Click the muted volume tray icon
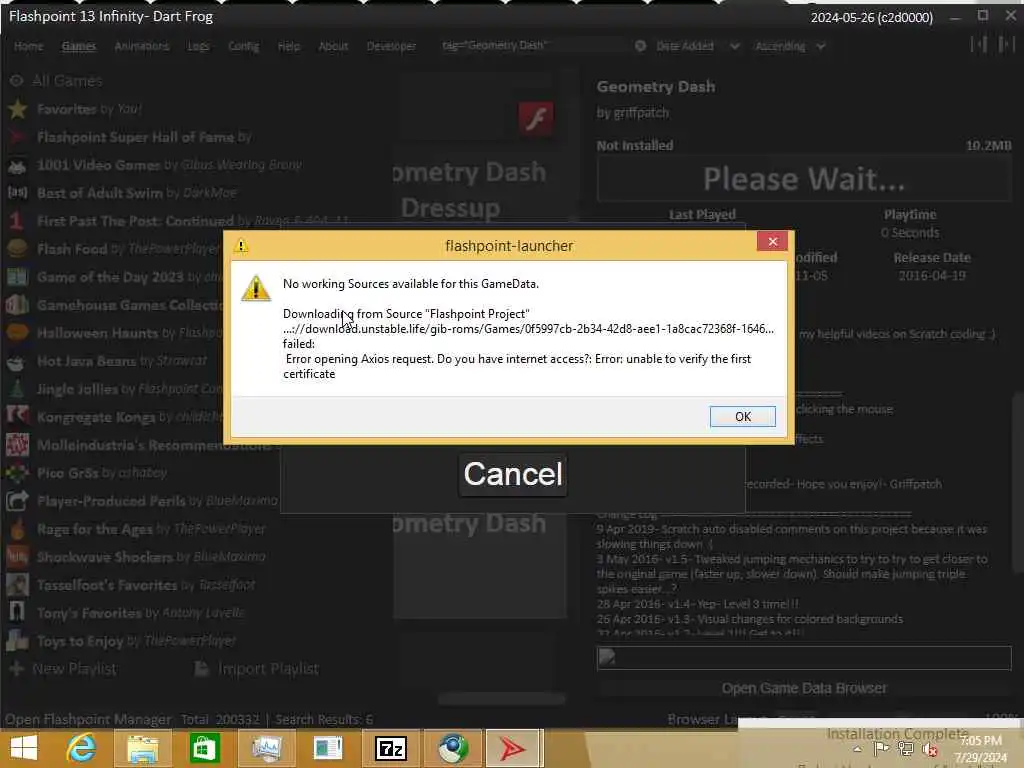The height and width of the screenshot is (768, 1024). tap(931, 749)
